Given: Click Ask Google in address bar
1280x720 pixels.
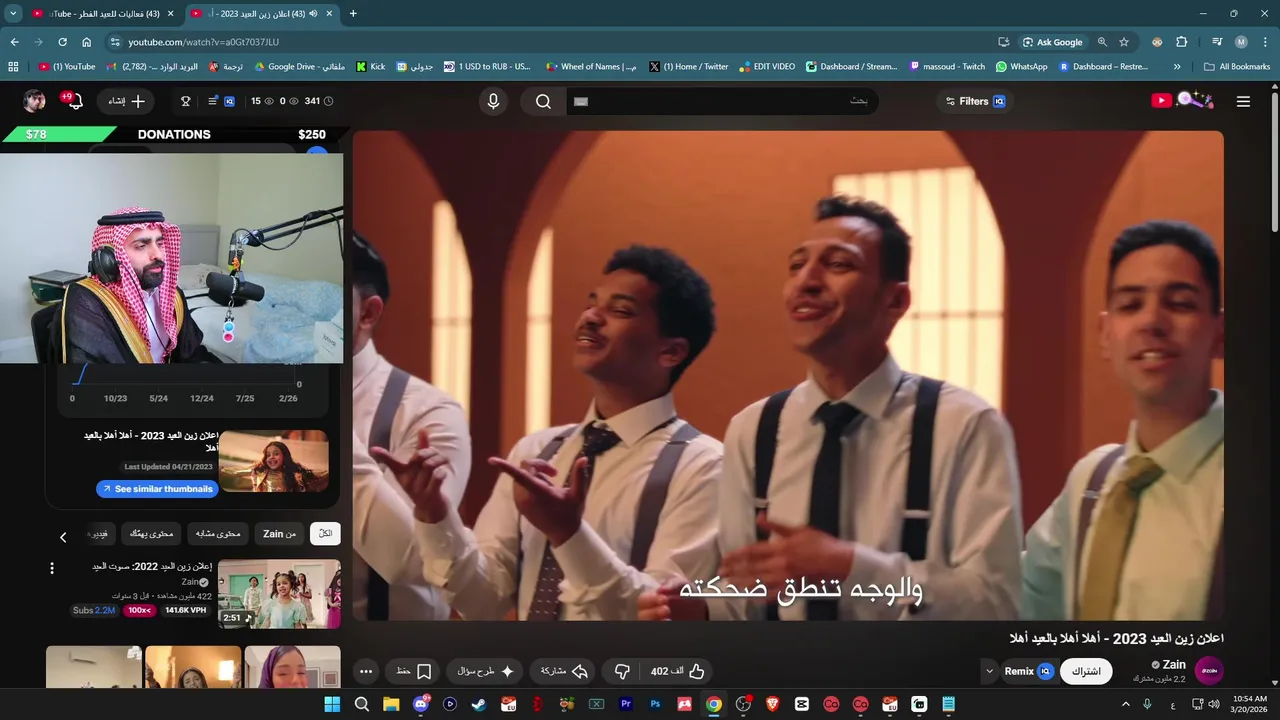Looking at the screenshot, I should click(x=1053, y=42).
